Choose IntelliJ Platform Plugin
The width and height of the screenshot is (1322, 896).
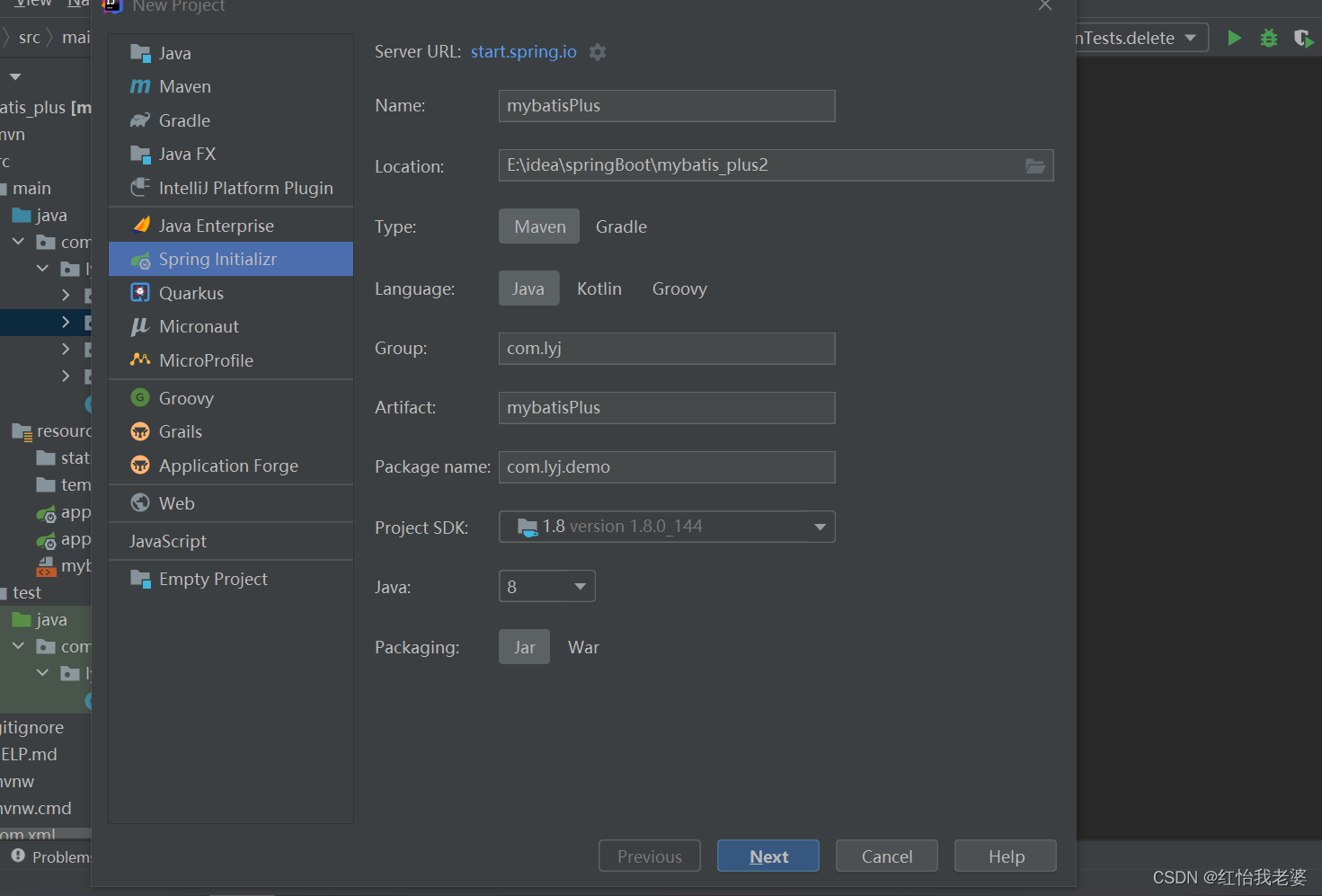click(x=231, y=188)
